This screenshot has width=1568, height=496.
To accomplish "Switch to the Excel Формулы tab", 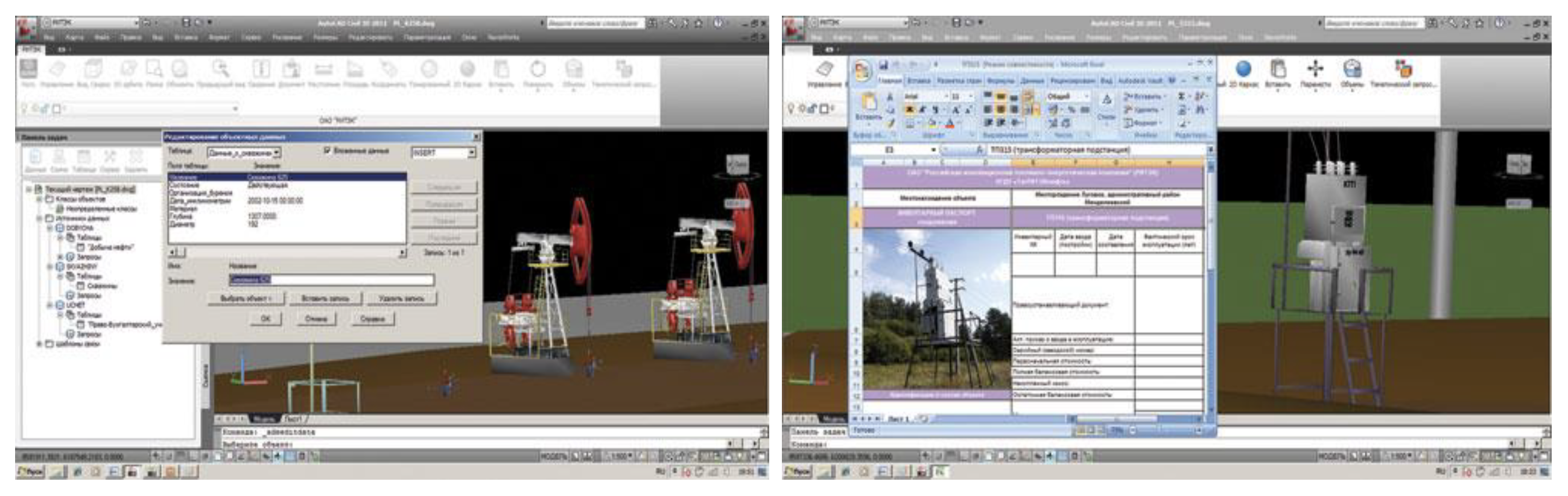I will click(x=1000, y=81).
